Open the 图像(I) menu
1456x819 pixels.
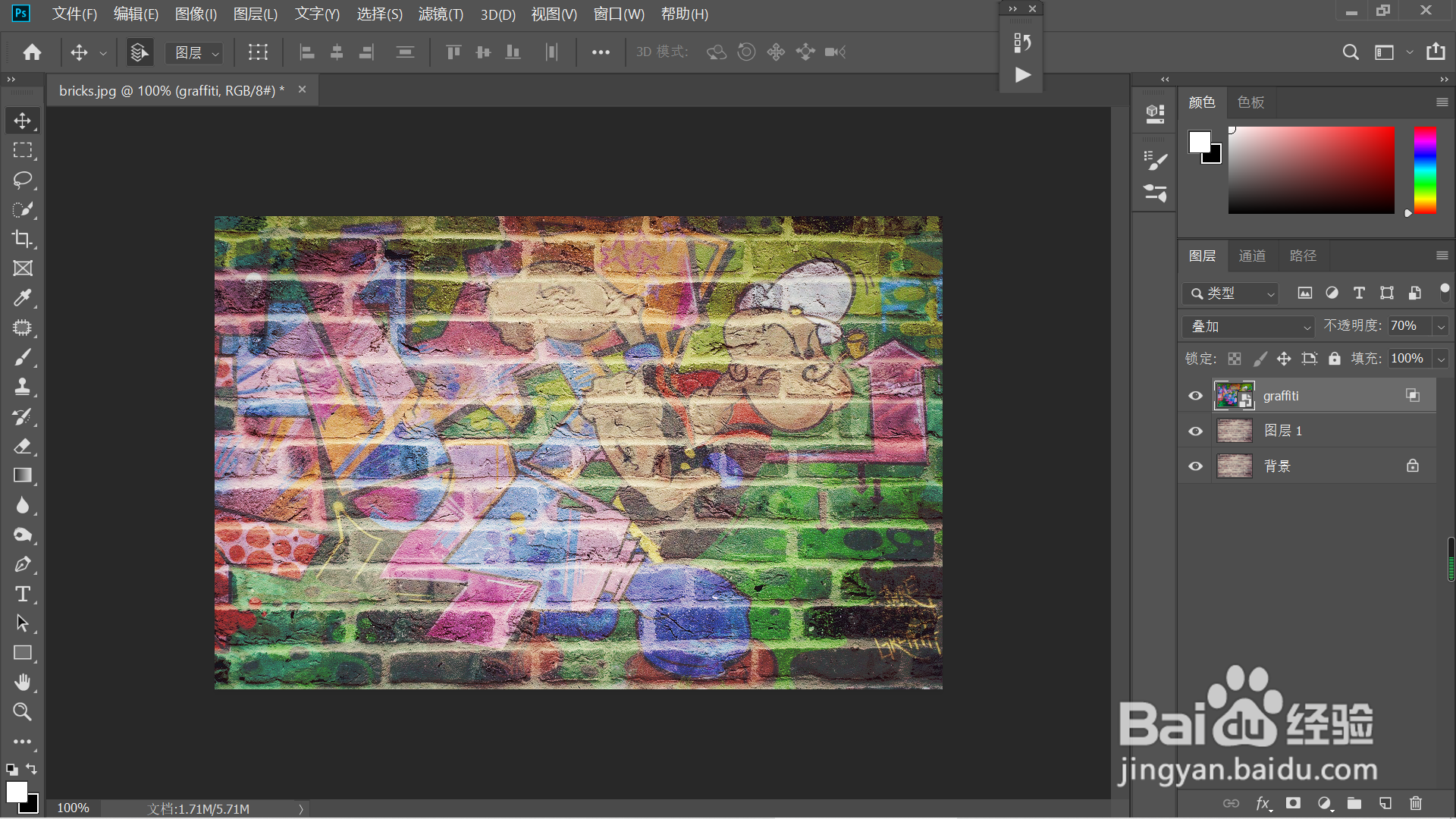pos(196,14)
